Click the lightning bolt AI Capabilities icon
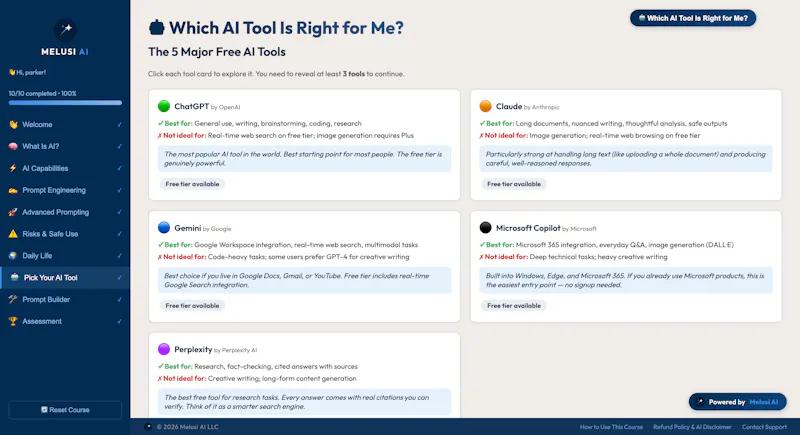Viewport: 800px width, 435px height. (x=13, y=168)
